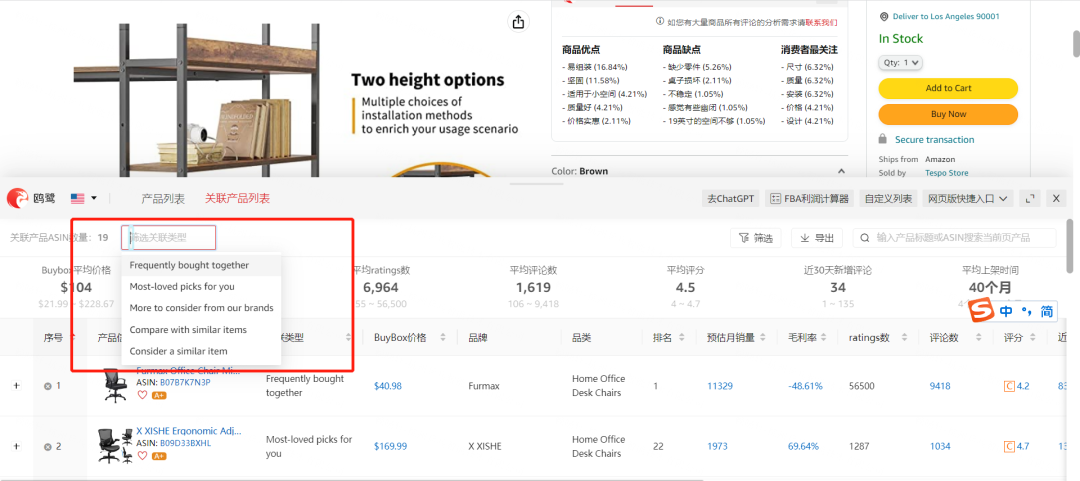Click the A+ badge on row 2
This screenshot has width=1080, height=481.
tap(159, 456)
